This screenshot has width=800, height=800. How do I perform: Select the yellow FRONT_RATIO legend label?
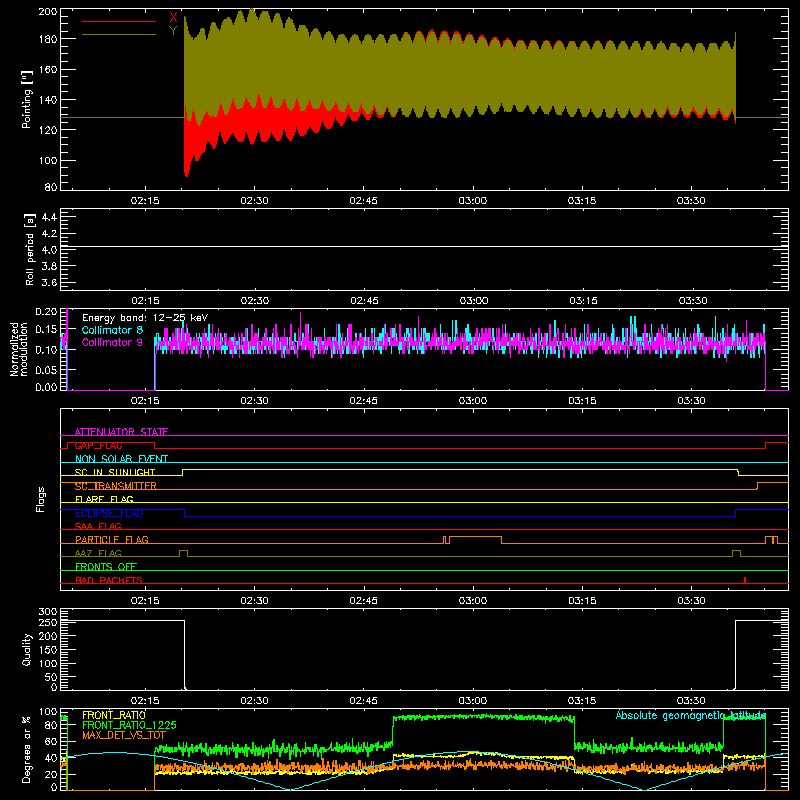pyautogui.click(x=114, y=715)
